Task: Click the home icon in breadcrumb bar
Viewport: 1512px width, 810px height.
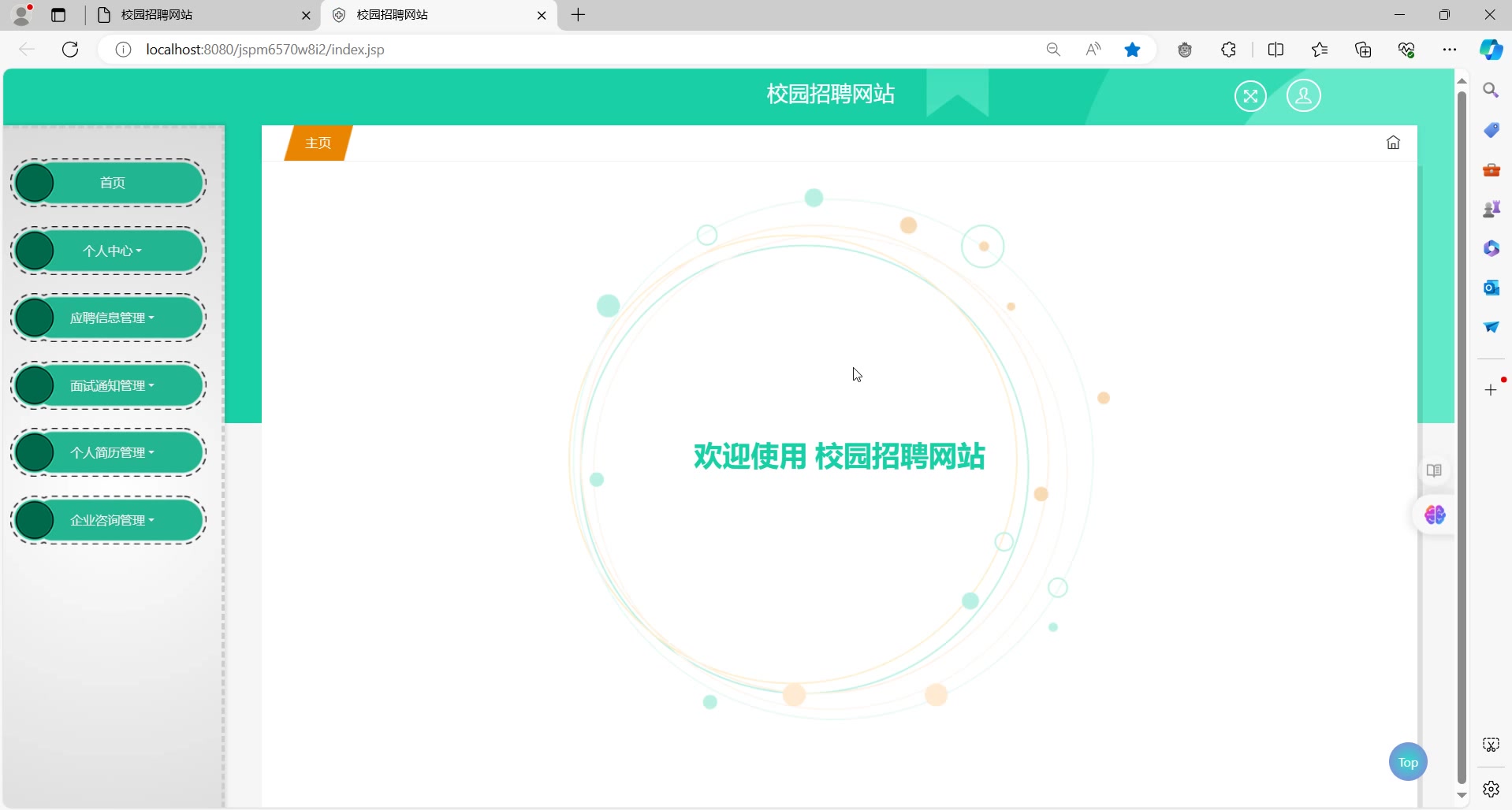Action: [1394, 143]
